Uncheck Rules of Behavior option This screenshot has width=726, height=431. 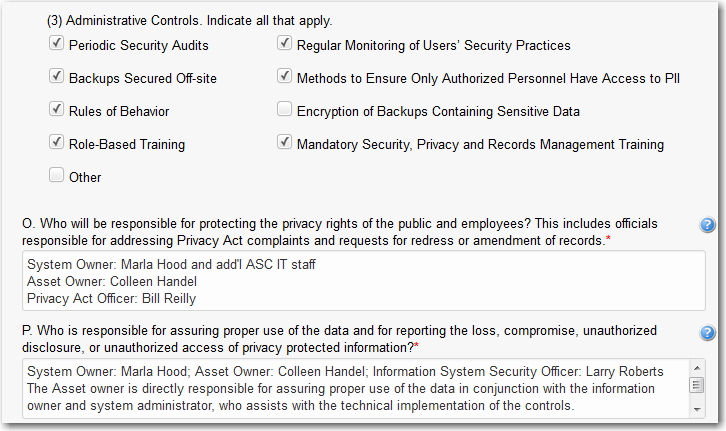pyautogui.click(x=57, y=110)
